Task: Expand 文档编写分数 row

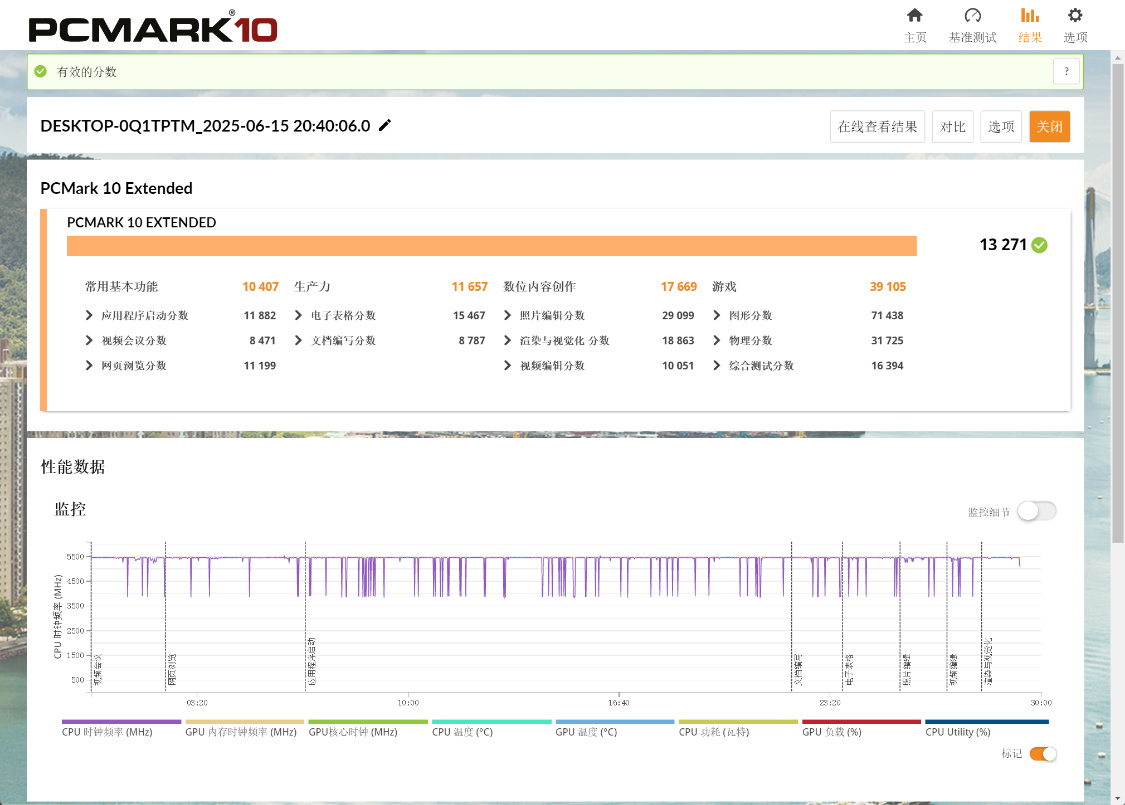Action: point(298,340)
